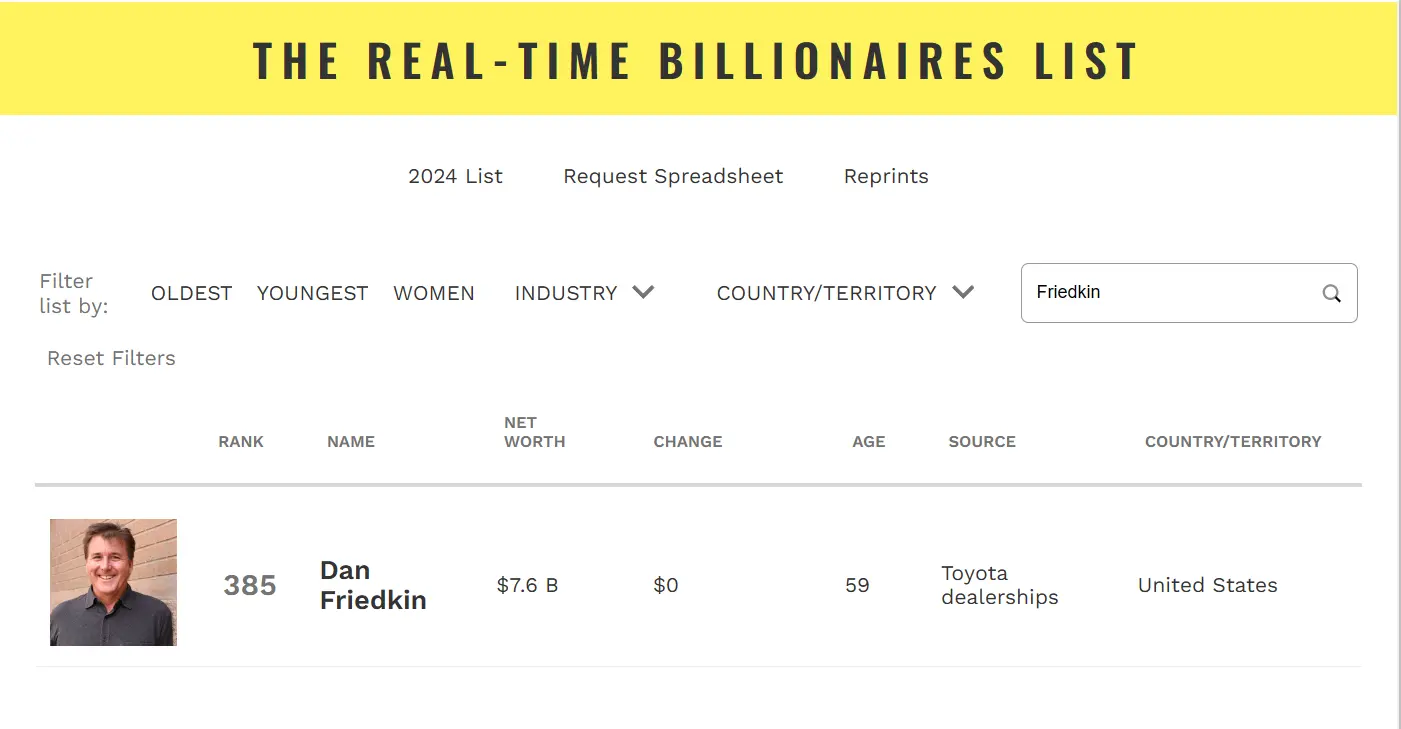Screen dimensions: 1401x729
Task: Open the Country/Territory filter chevron
Action: [963, 292]
